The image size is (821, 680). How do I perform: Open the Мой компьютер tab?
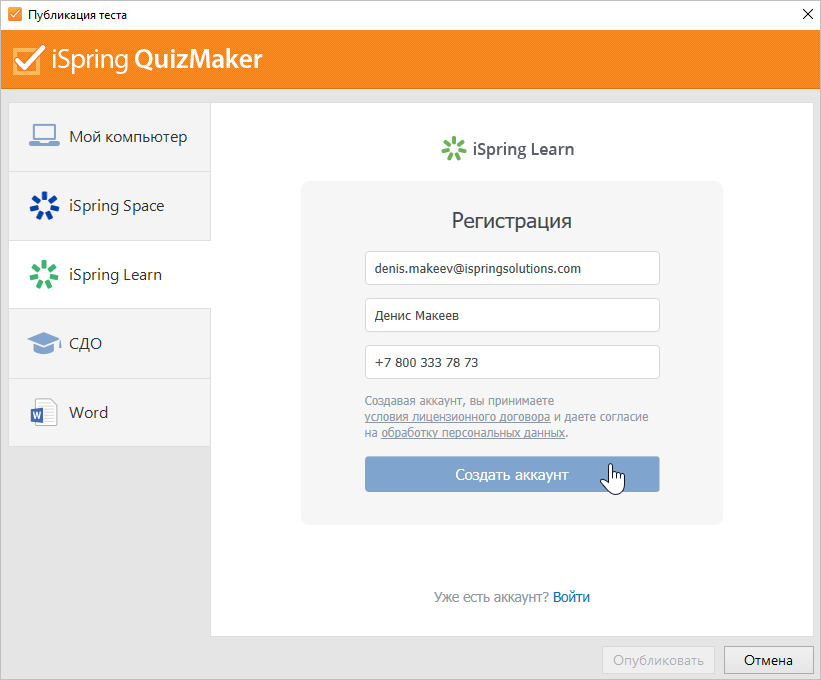point(109,137)
